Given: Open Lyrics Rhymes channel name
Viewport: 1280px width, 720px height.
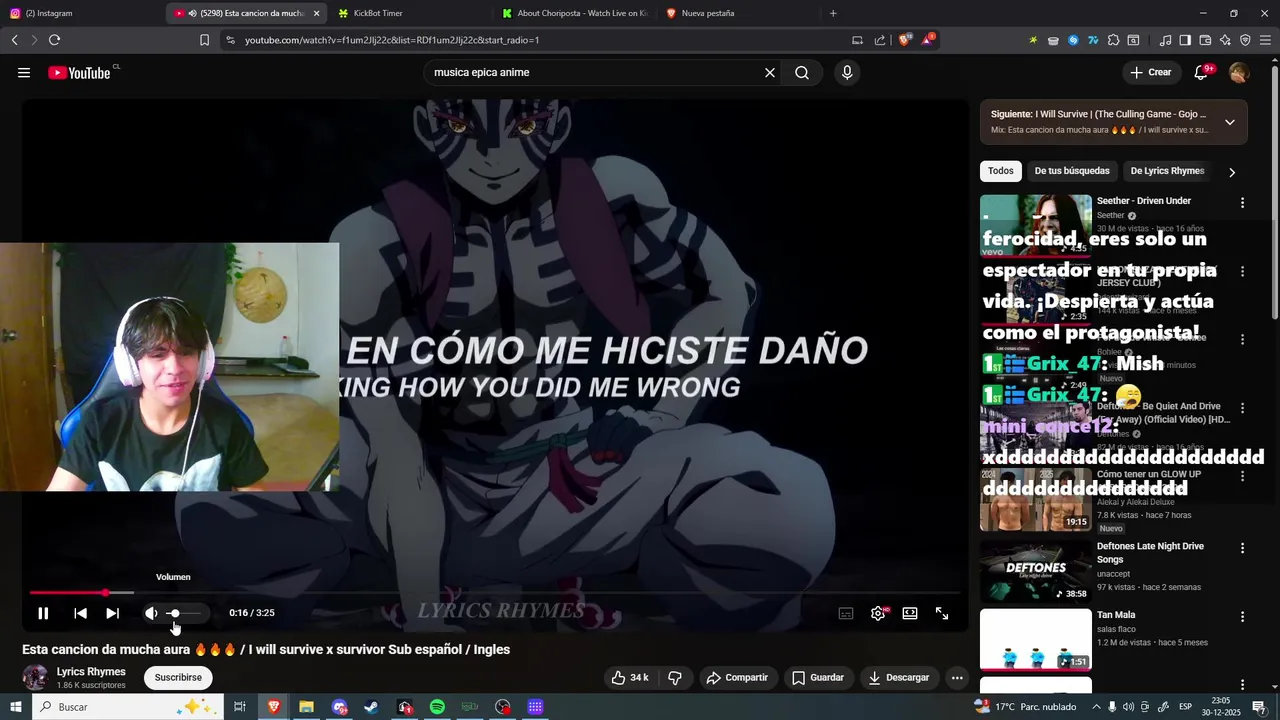Looking at the screenshot, I should 91,672.
